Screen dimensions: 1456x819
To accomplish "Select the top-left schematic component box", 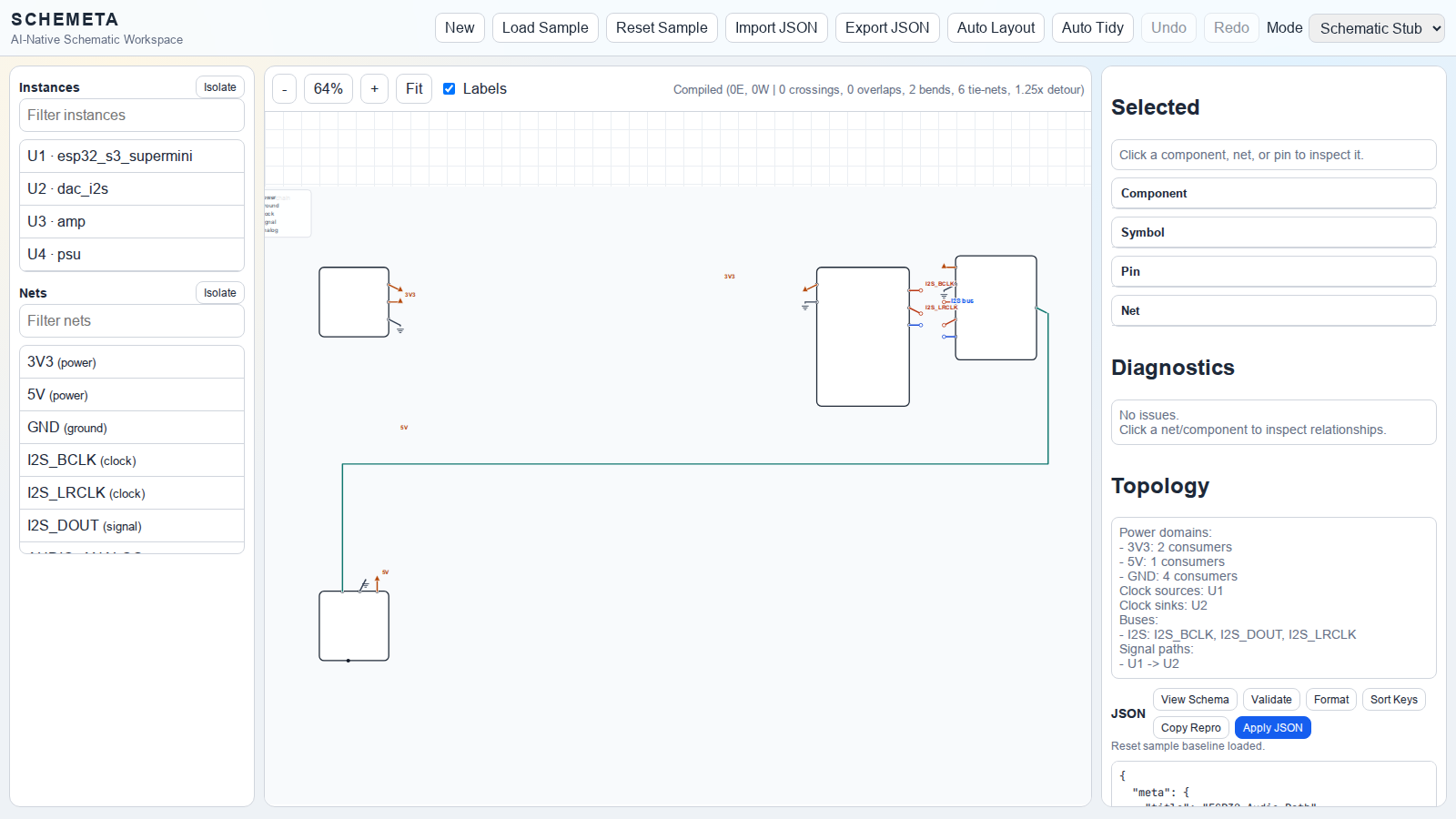I will click(x=354, y=302).
